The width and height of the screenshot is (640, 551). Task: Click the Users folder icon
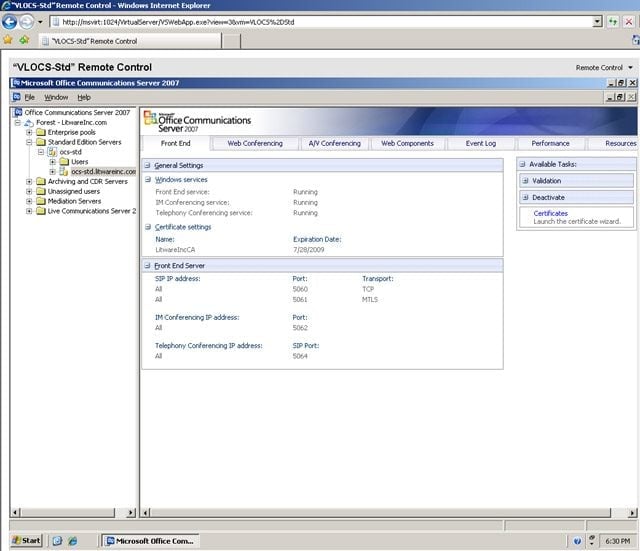pos(64,162)
